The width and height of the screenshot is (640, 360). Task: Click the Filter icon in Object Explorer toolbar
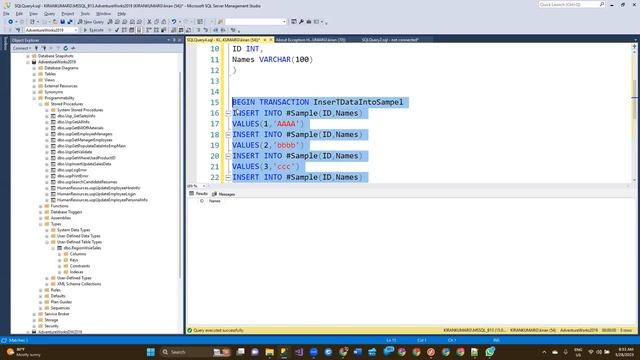click(x=58, y=48)
